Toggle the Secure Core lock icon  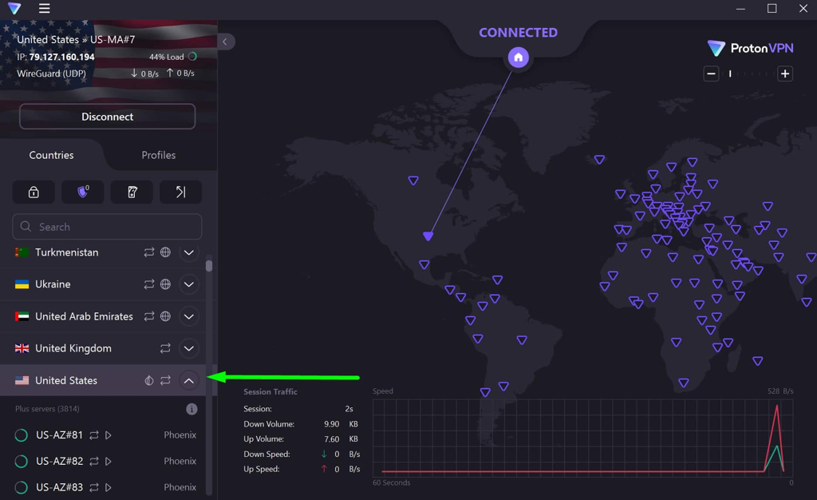pos(33,192)
